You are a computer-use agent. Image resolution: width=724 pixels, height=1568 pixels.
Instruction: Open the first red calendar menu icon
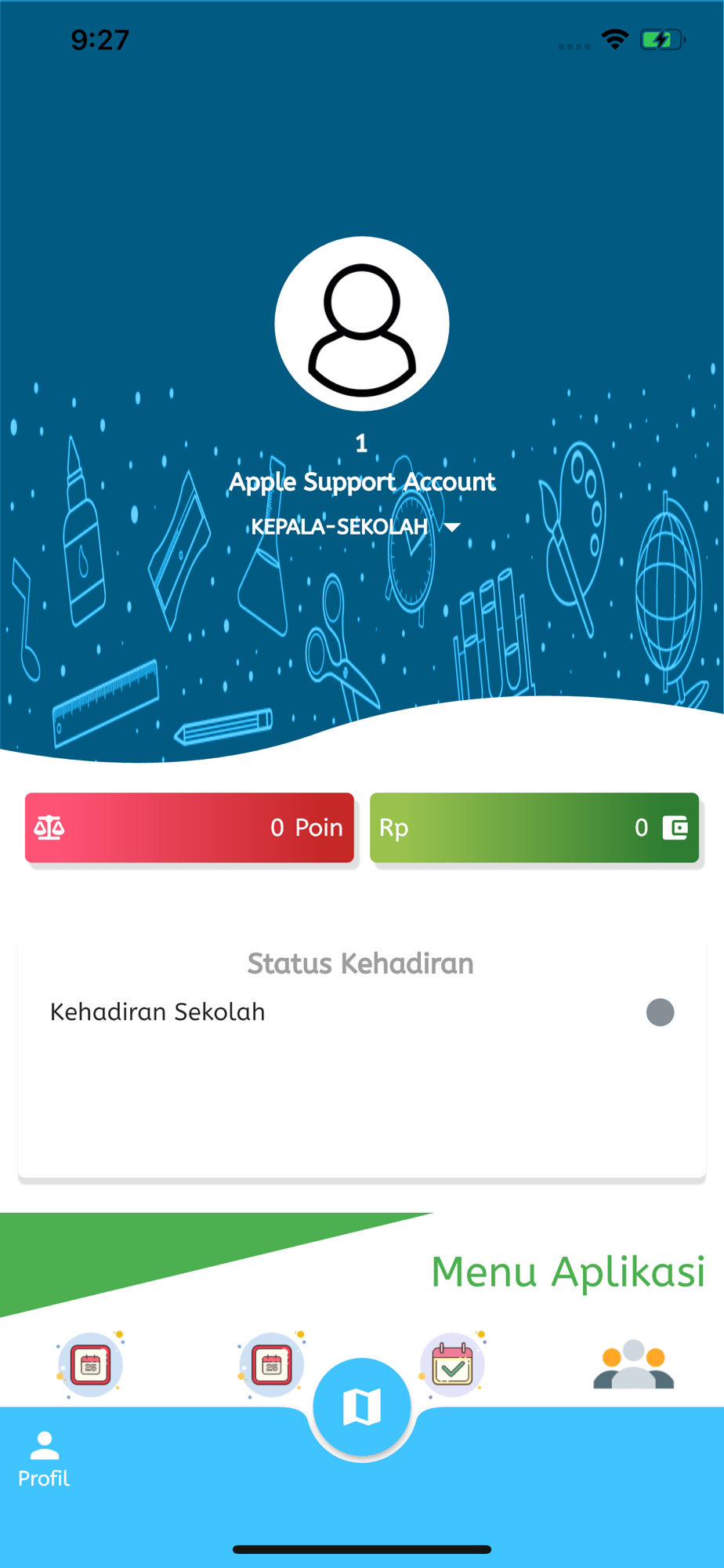pyautogui.click(x=91, y=1366)
